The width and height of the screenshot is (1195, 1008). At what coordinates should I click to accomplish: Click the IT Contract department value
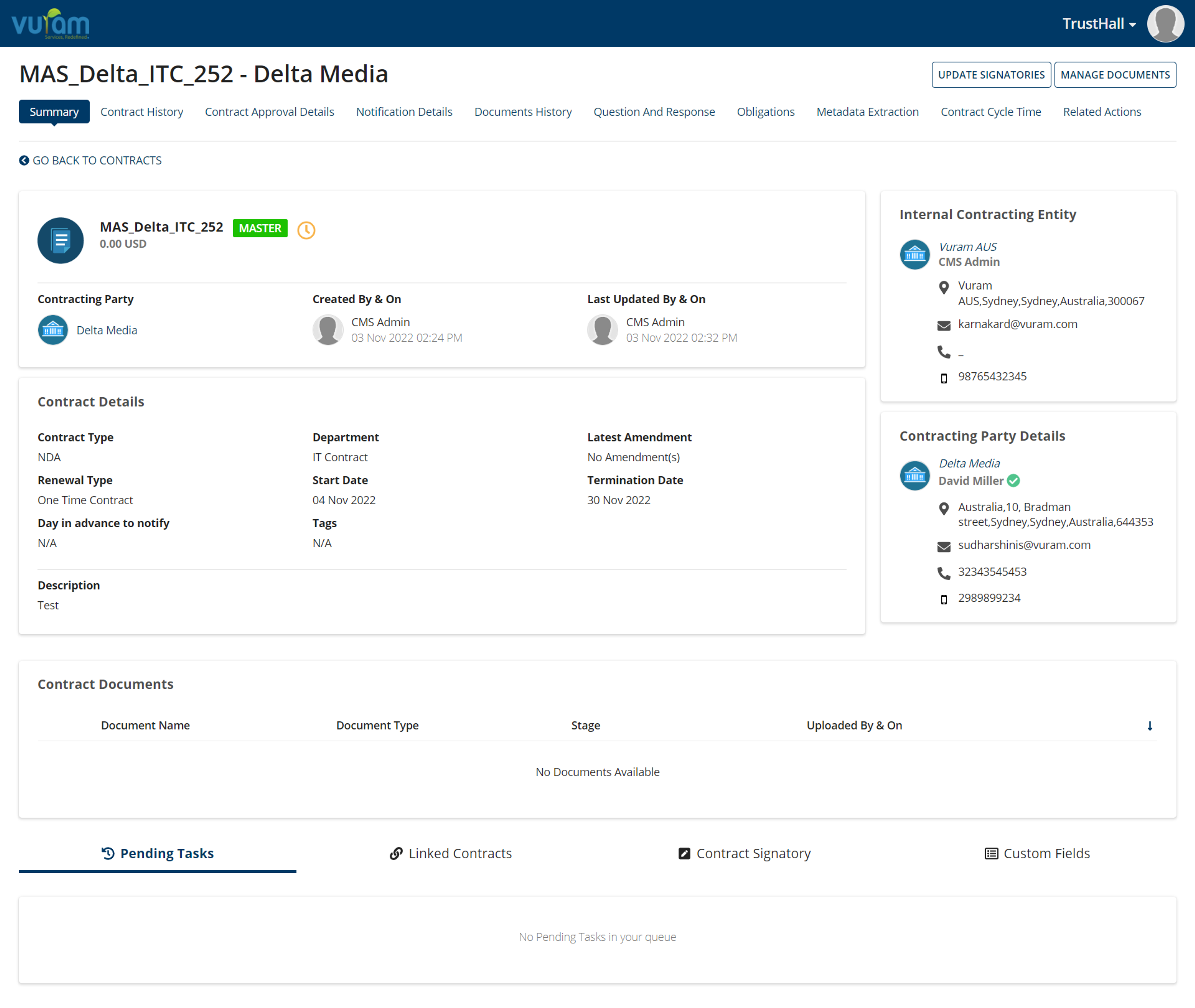(340, 457)
